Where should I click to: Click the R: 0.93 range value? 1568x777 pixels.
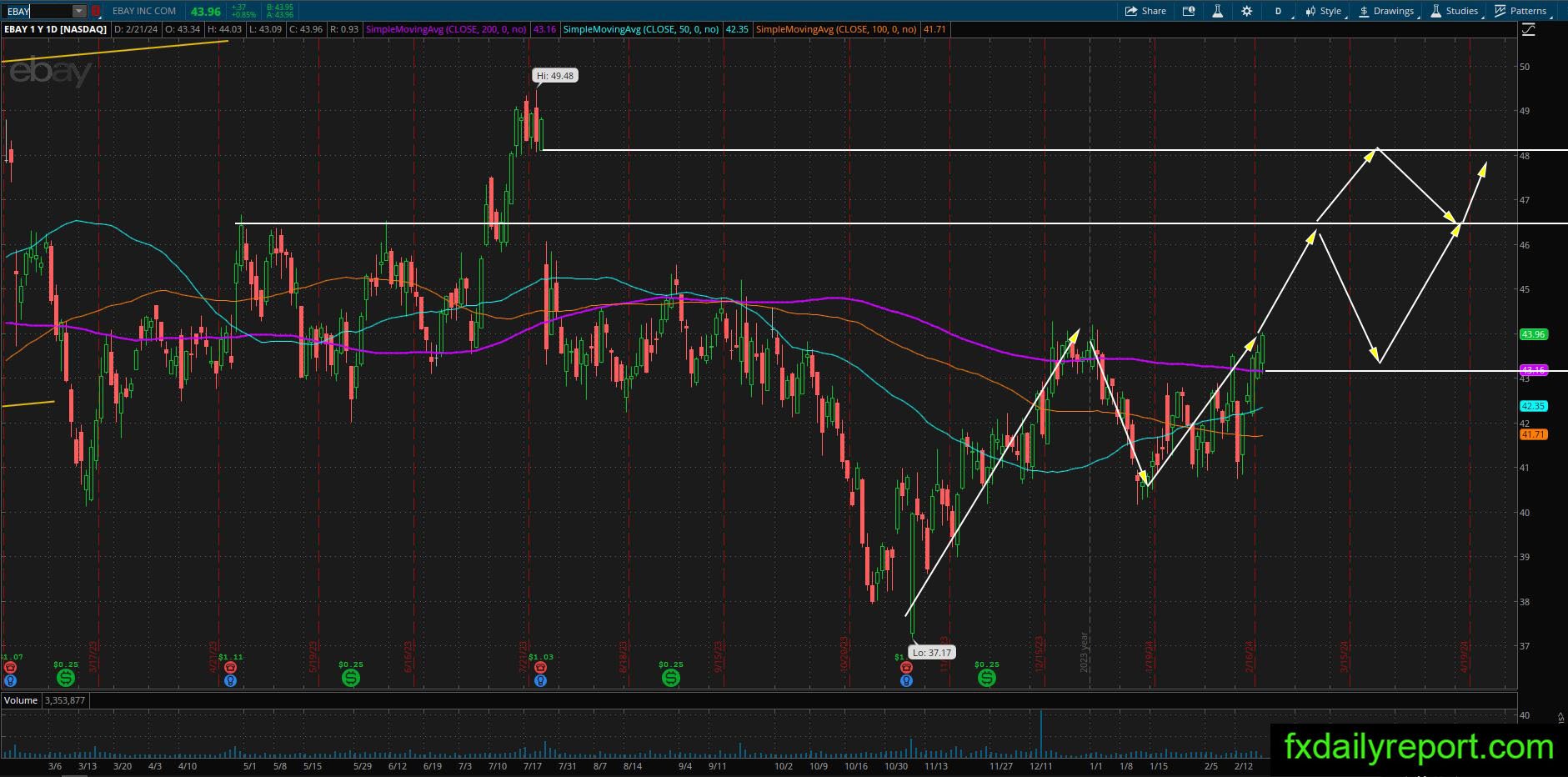pyautogui.click(x=344, y=29)
